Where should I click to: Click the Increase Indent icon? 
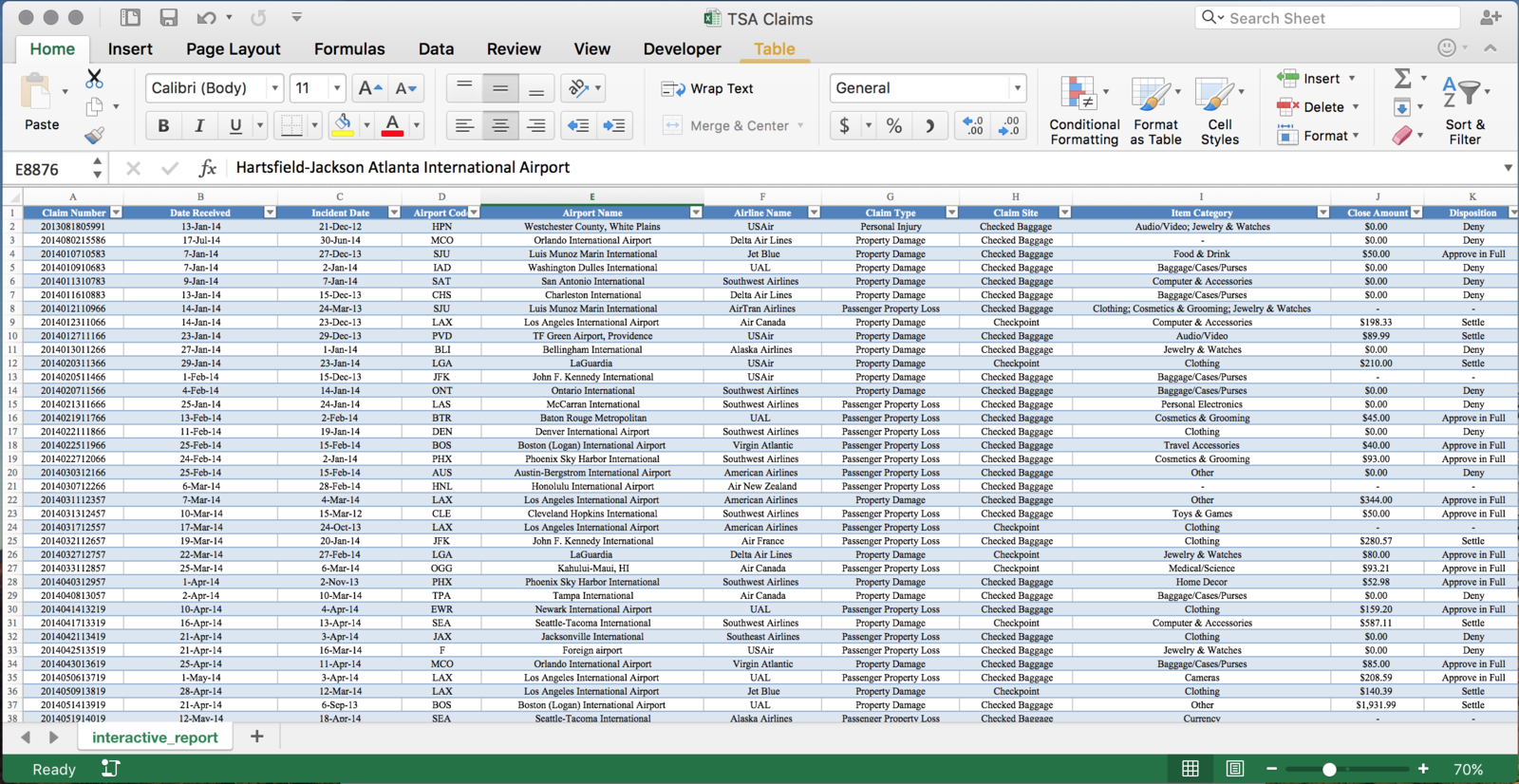614,125
